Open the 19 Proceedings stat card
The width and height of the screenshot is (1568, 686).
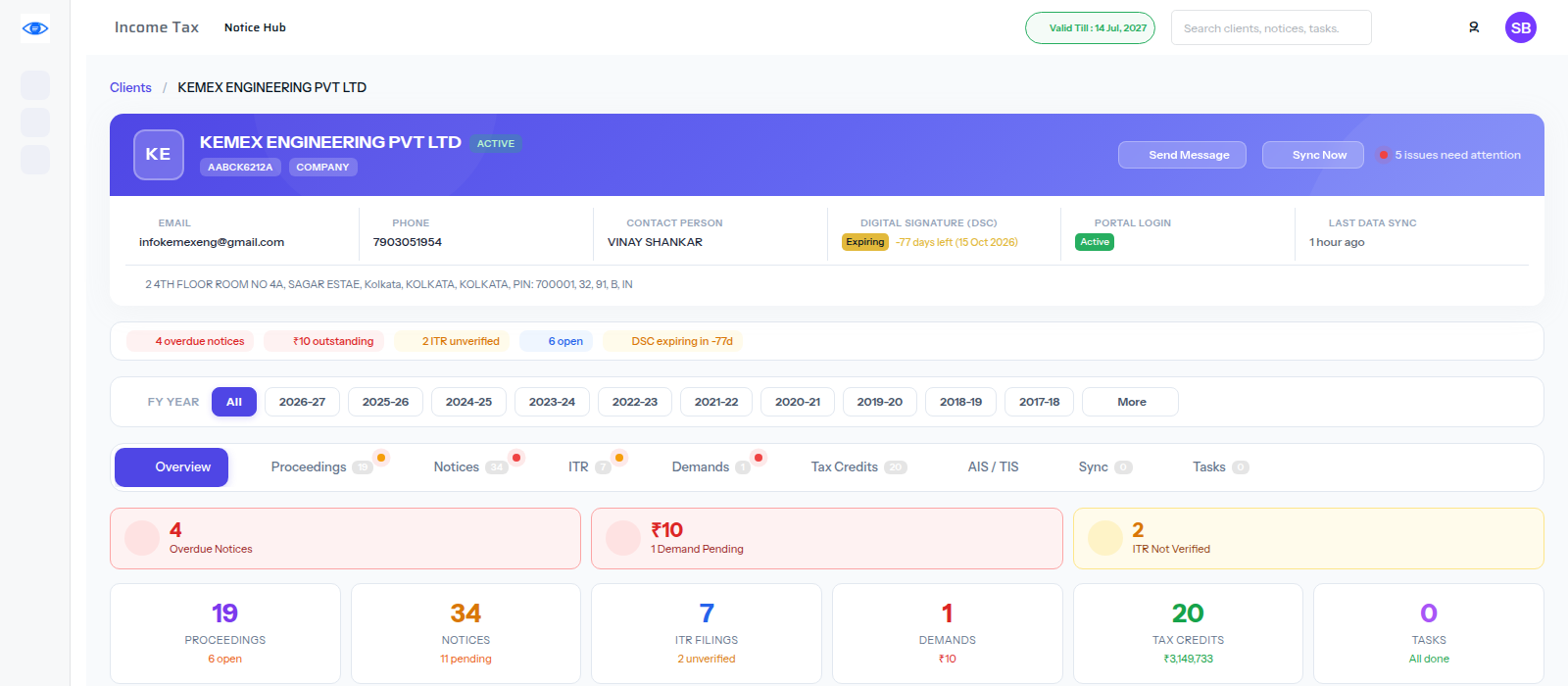[225, 633]
